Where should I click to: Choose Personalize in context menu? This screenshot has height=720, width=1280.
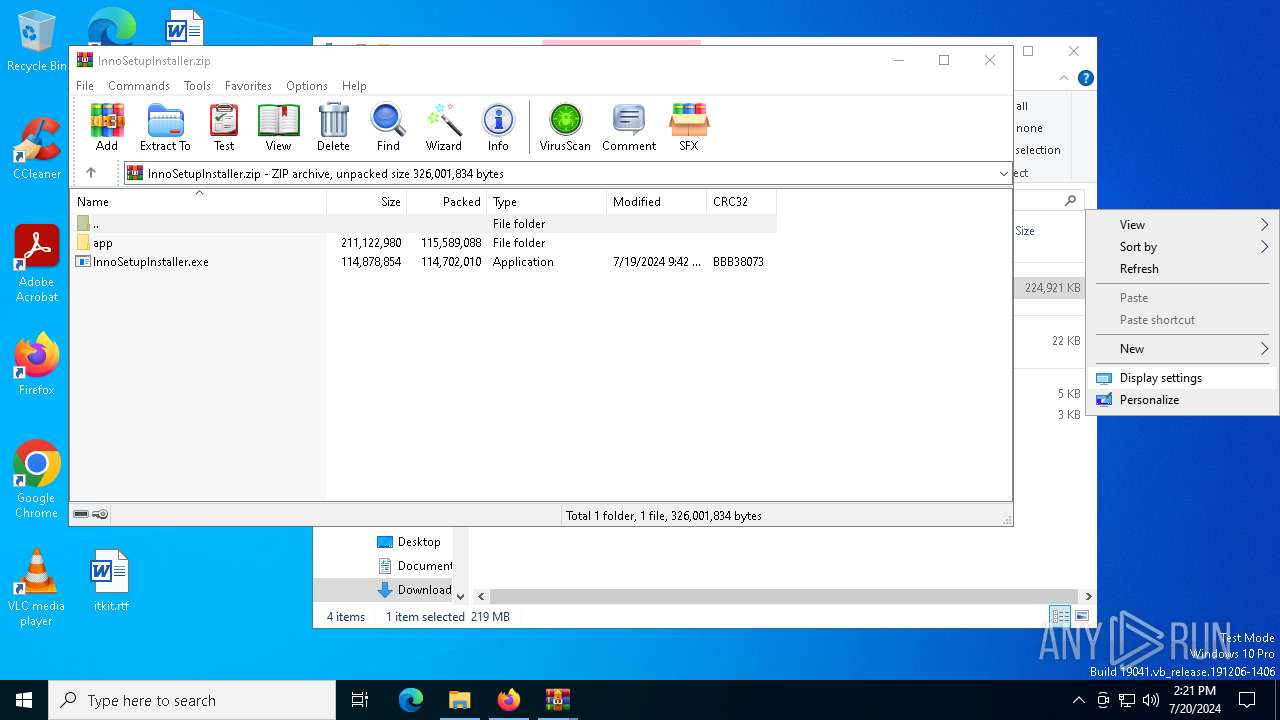click(x=1182, y=400)
